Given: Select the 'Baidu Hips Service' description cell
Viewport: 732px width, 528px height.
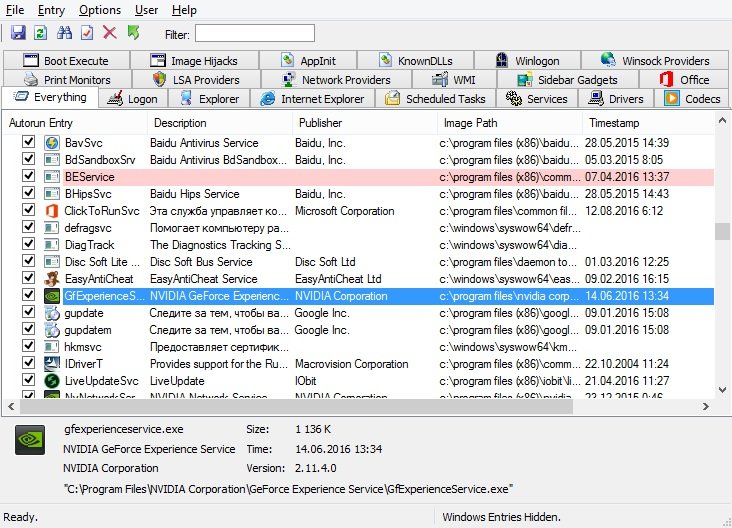Looking at the screenshot, I should [x=195, y=194].
